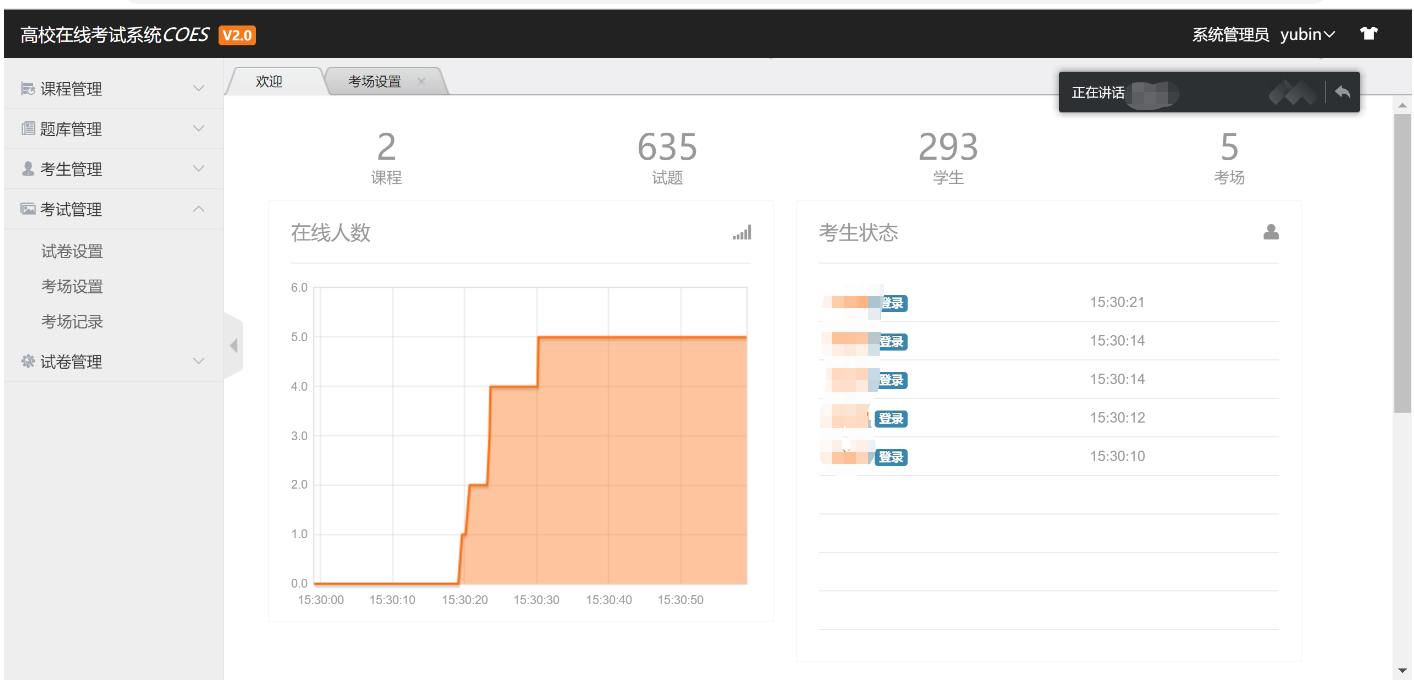This screenshot has width=1414, height=695.
Task: Expand the 题库管理 menu chevron
Action: coord(198,129)
